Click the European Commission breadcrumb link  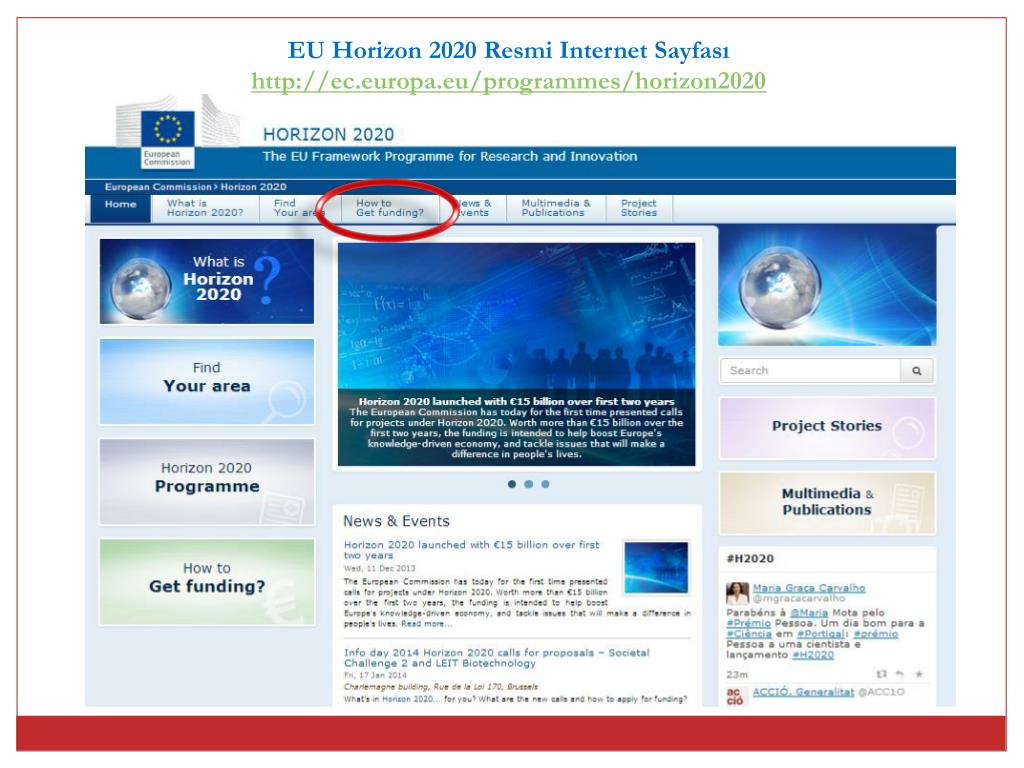tap(158, 187)
